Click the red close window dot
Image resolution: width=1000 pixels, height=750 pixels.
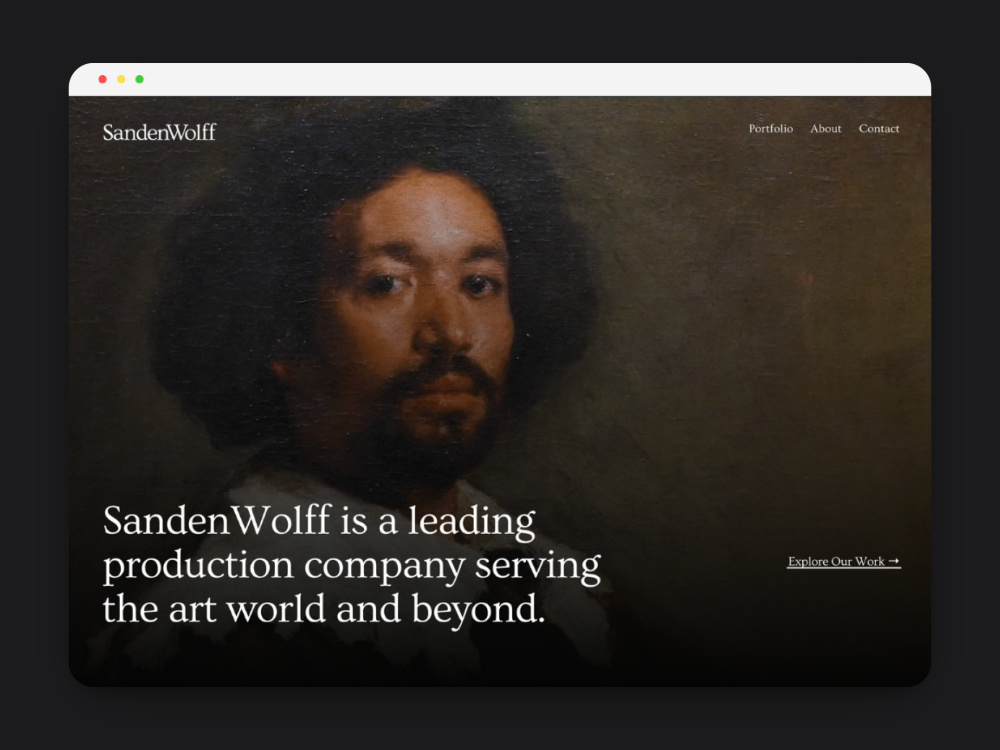[103, 79]
